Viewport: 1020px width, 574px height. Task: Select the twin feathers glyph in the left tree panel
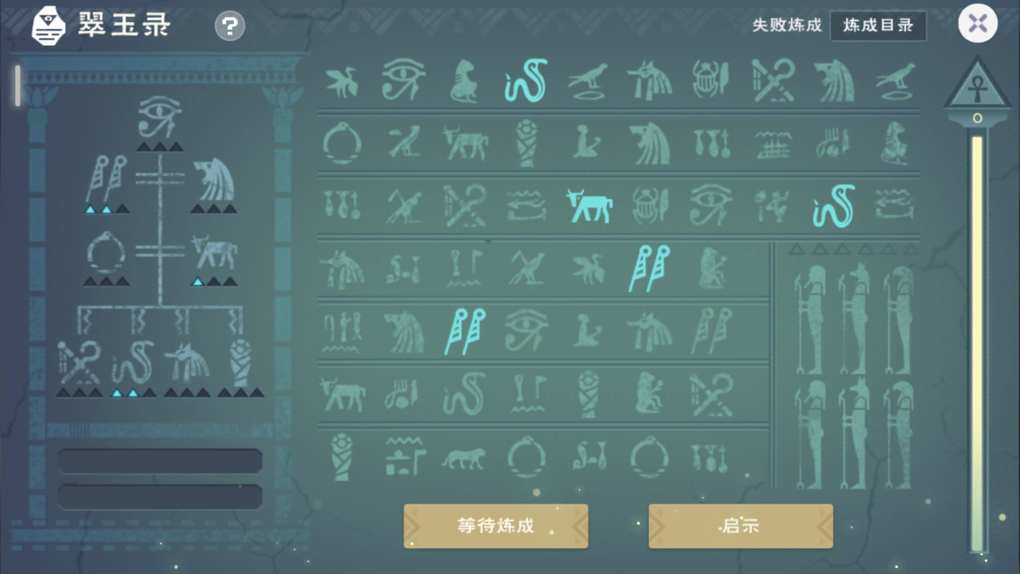(x=107, y=178)
